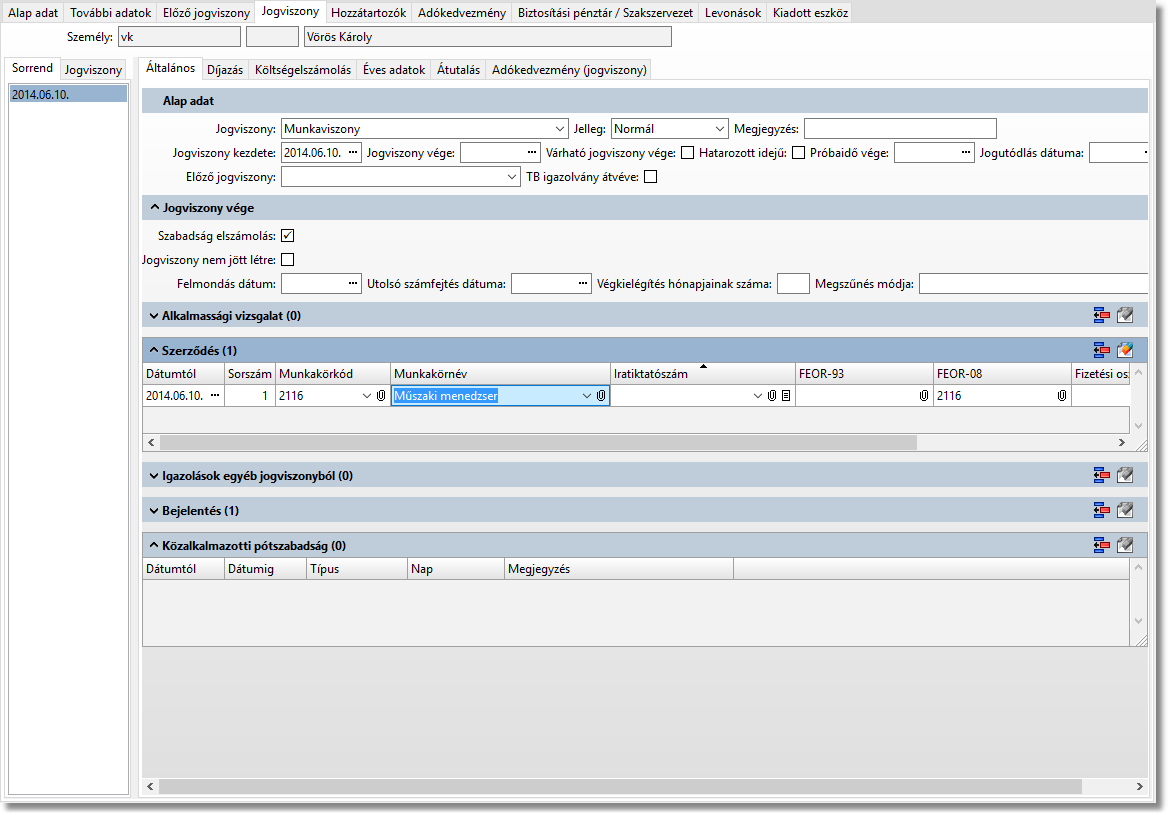Click the column layout icon in Bejelentés header
This screenshot has height=815, width=1168.
pos(1102,511)
